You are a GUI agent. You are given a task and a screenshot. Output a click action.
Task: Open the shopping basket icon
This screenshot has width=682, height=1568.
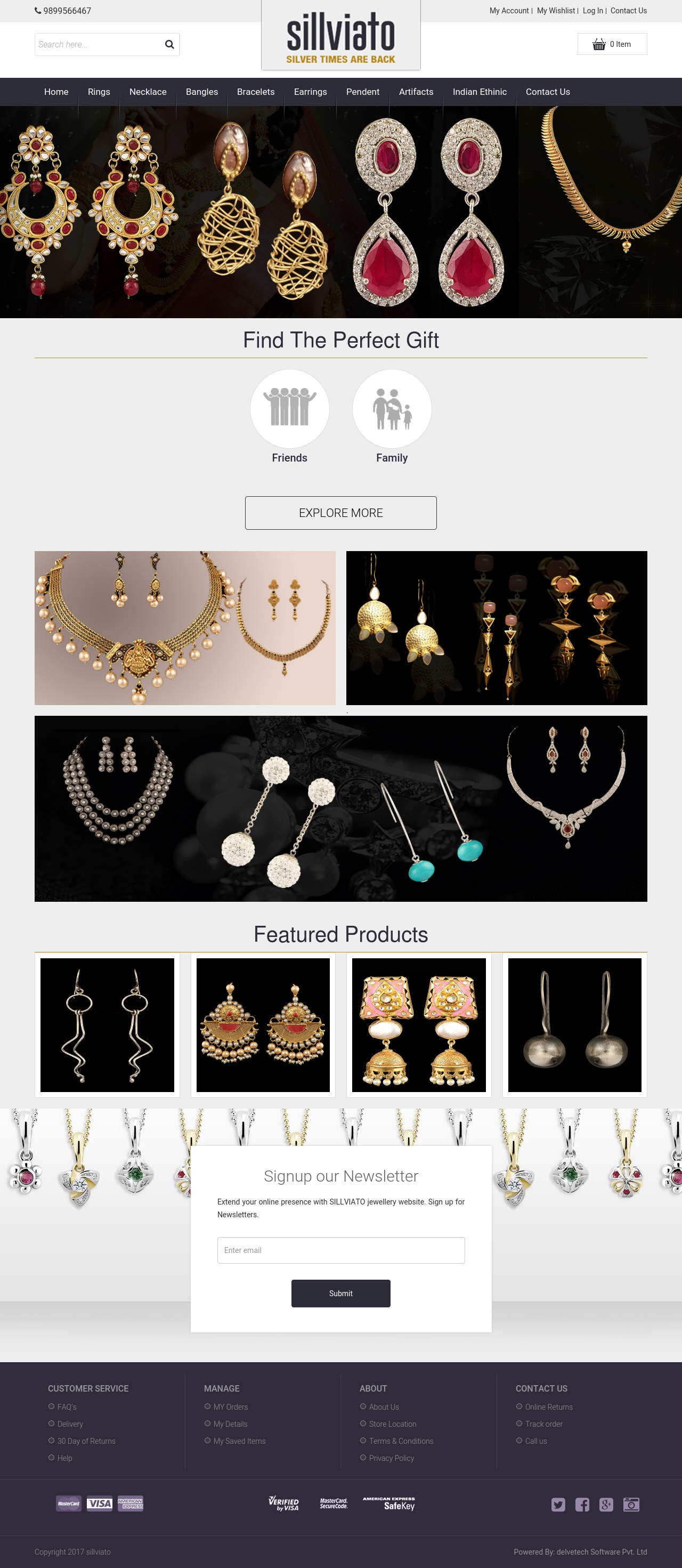pos(599,44)
